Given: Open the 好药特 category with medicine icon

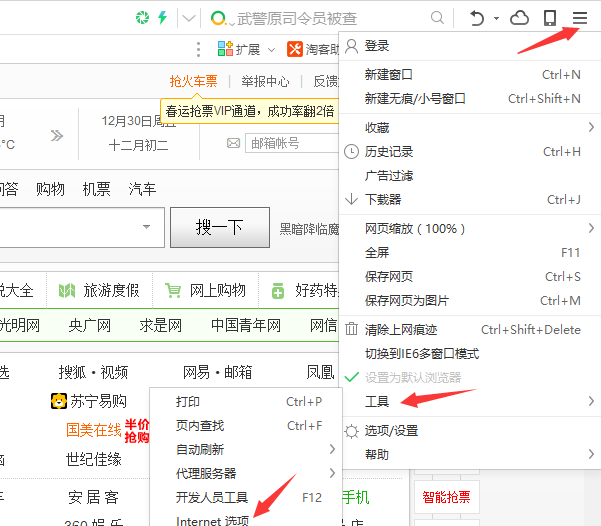Looking at the screenshot, I should (305, 291).
